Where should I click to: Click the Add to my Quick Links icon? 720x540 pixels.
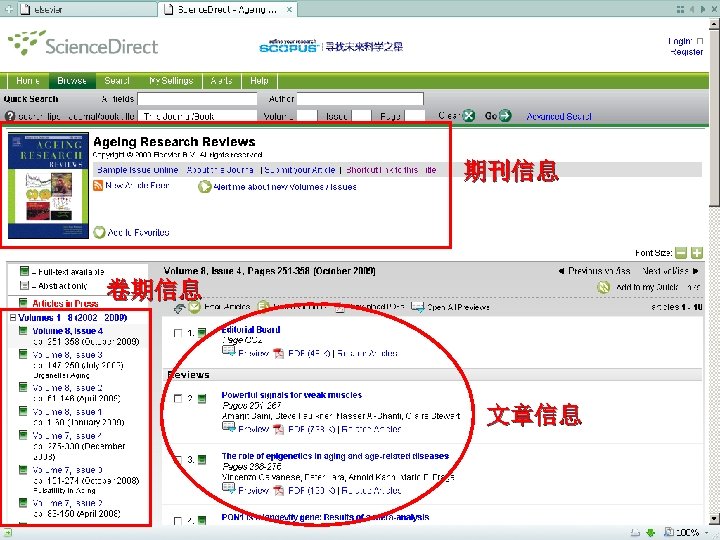pos(603,287)
